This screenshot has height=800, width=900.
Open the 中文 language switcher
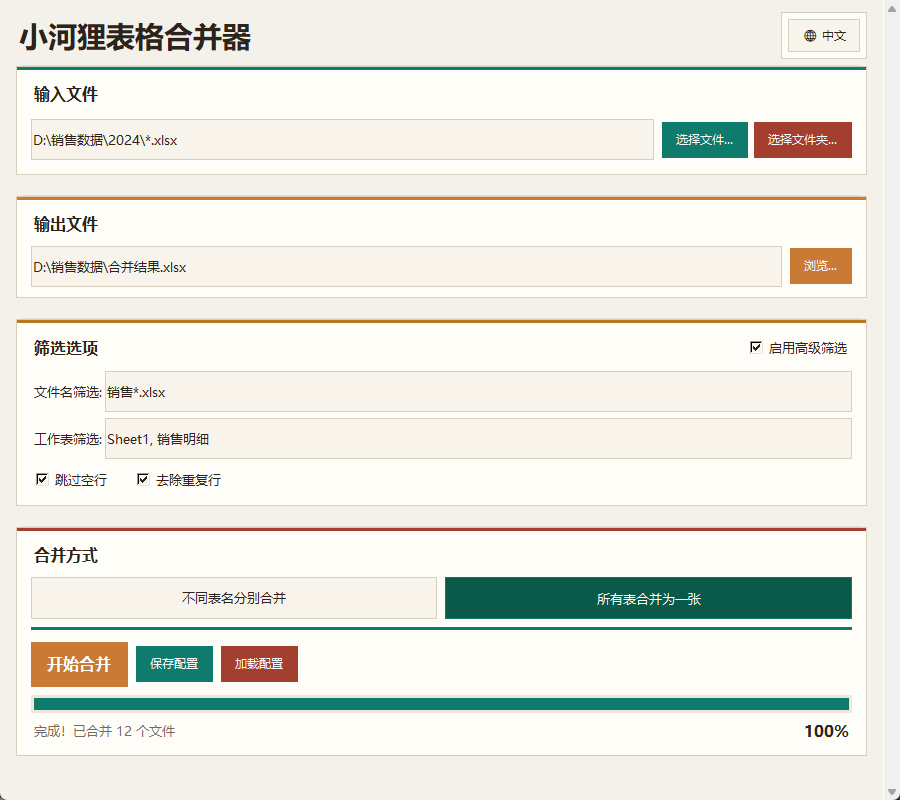click(824, 36)
